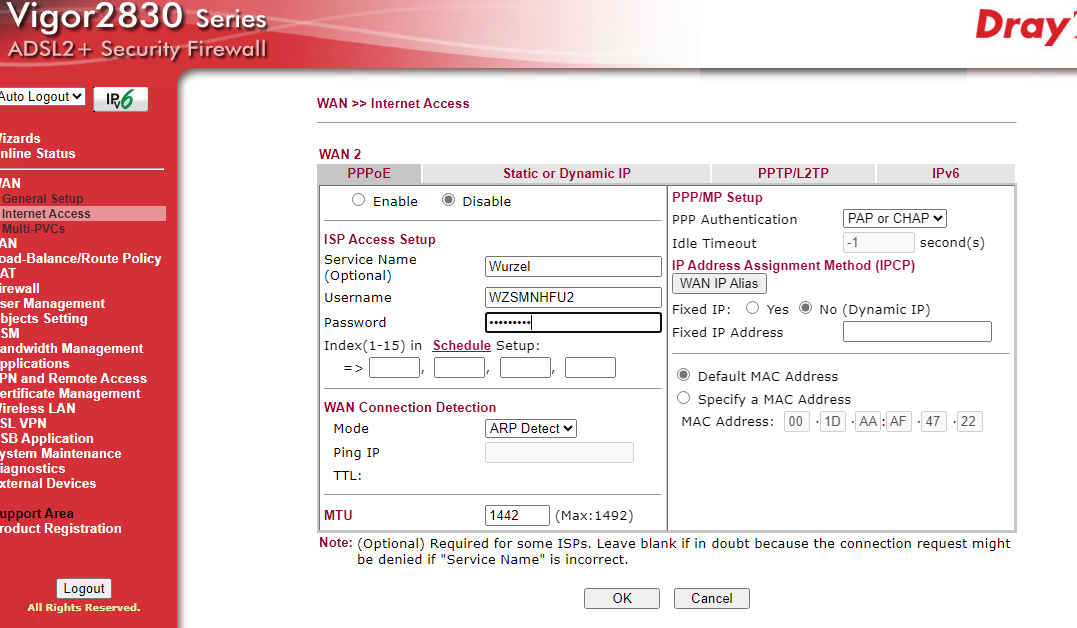1077x628 pixels.
Task: Select Default MAC Address option
Action: pyautogui.click(x=684, y=376)
